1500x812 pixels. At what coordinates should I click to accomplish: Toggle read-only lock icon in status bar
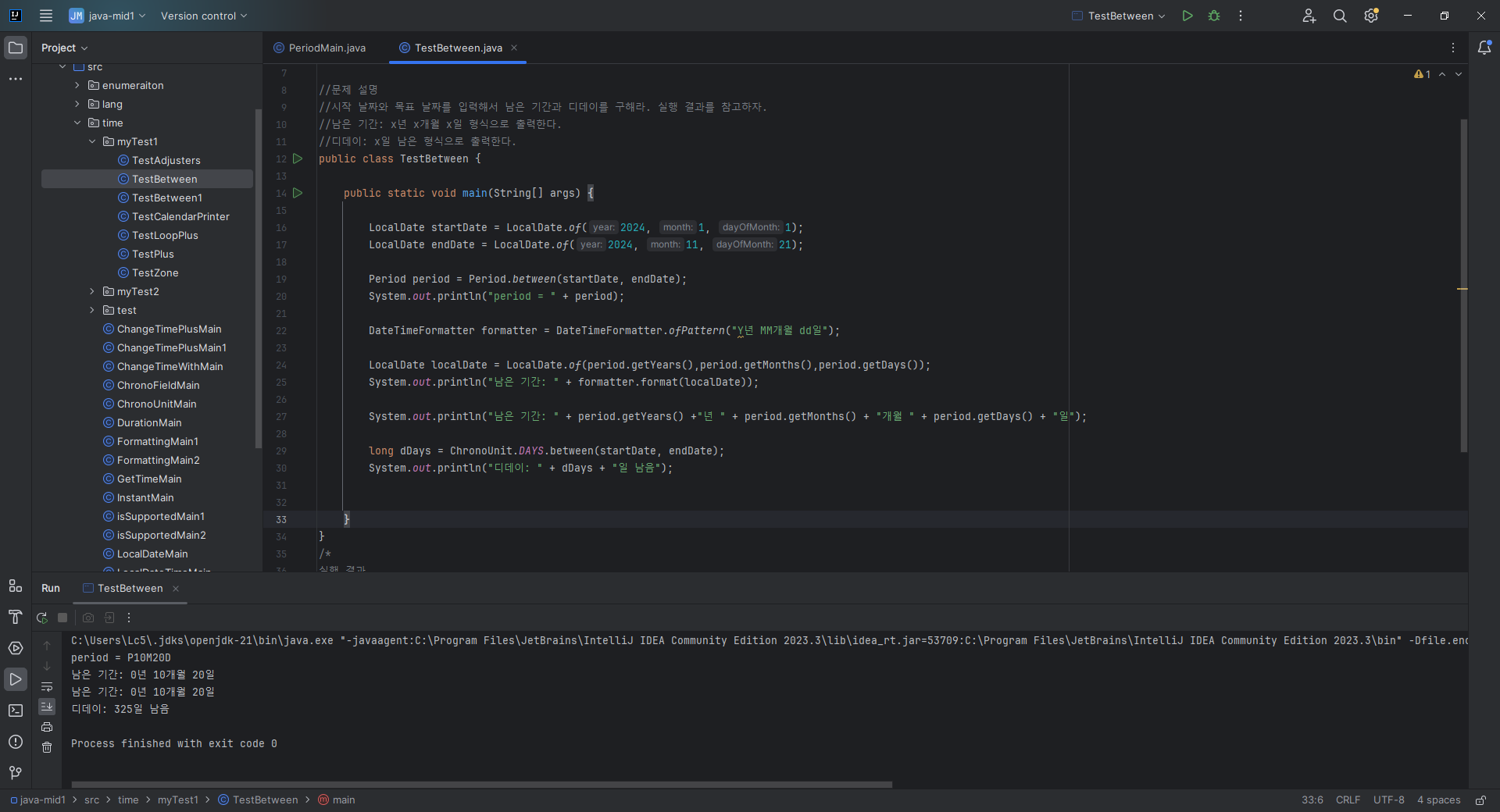click(1480, 800)
